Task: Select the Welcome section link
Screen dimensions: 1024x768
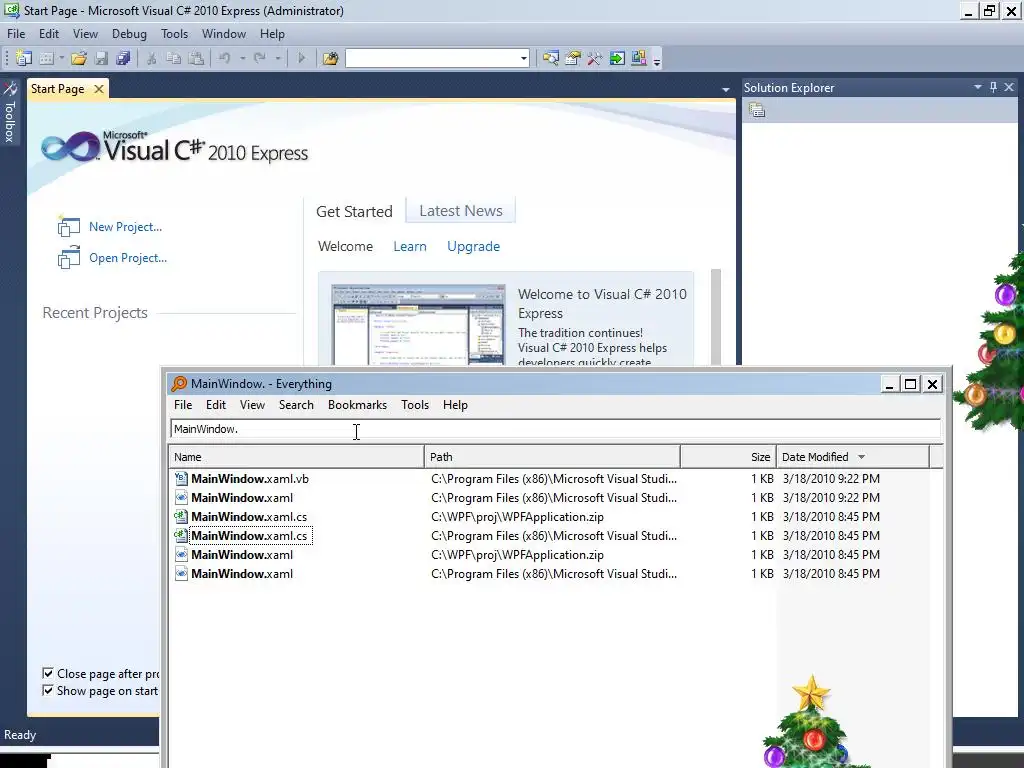Action: point(345,246)
